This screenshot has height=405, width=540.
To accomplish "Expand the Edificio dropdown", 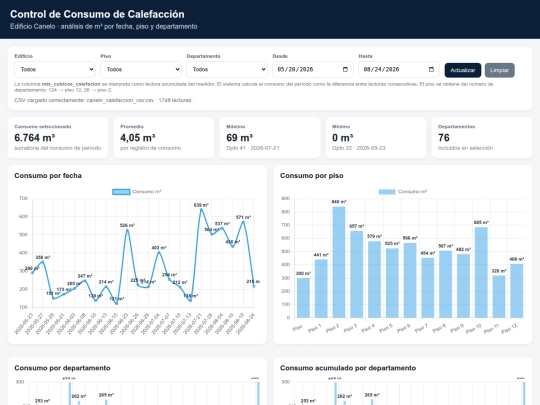I will click(55, 70).
